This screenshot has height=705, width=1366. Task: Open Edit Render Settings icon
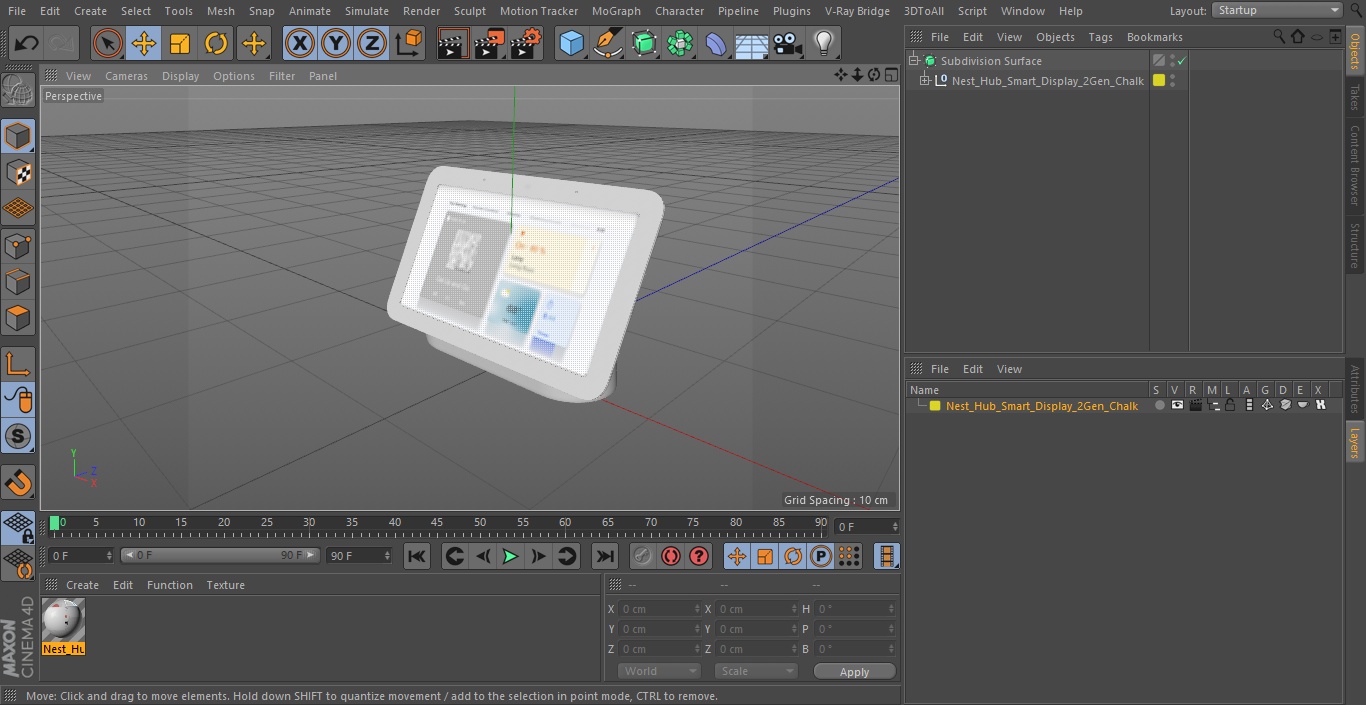[x=526, y=44]
